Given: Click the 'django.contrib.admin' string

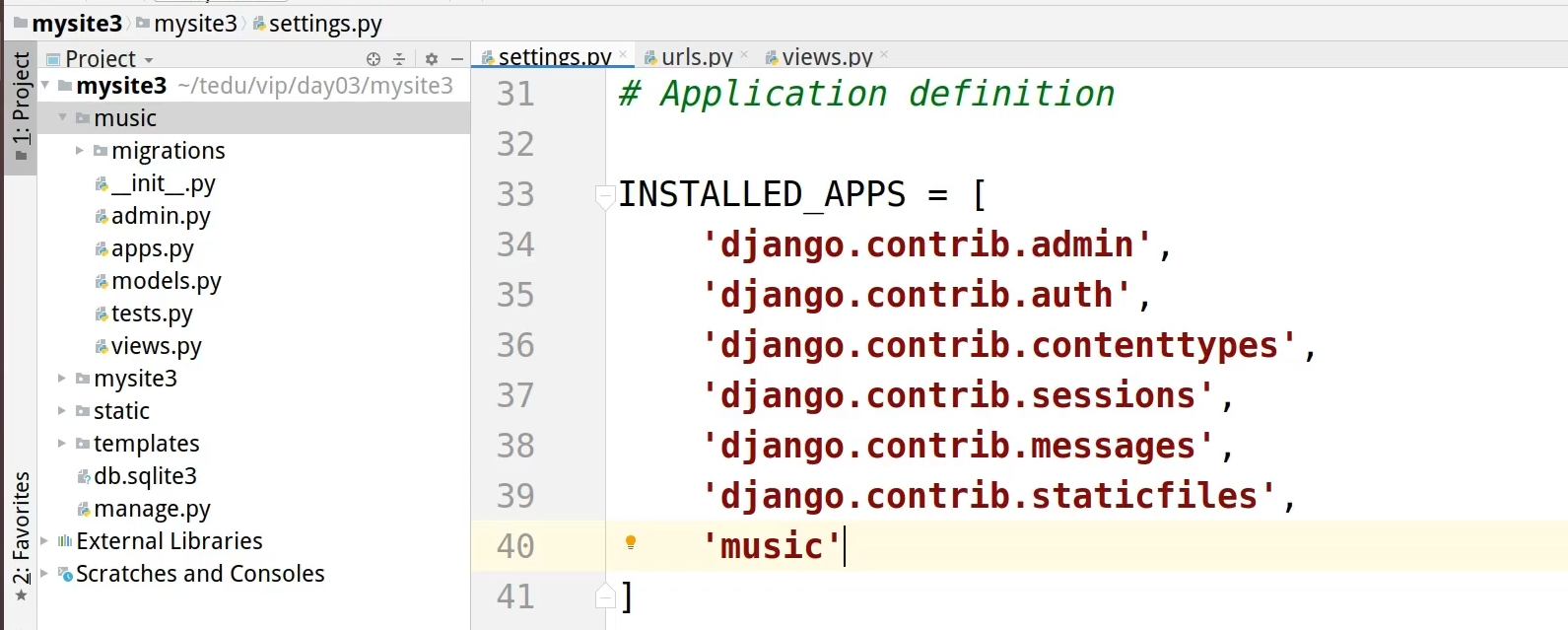Looking at the screenshot, I should [x=926, y=245].
